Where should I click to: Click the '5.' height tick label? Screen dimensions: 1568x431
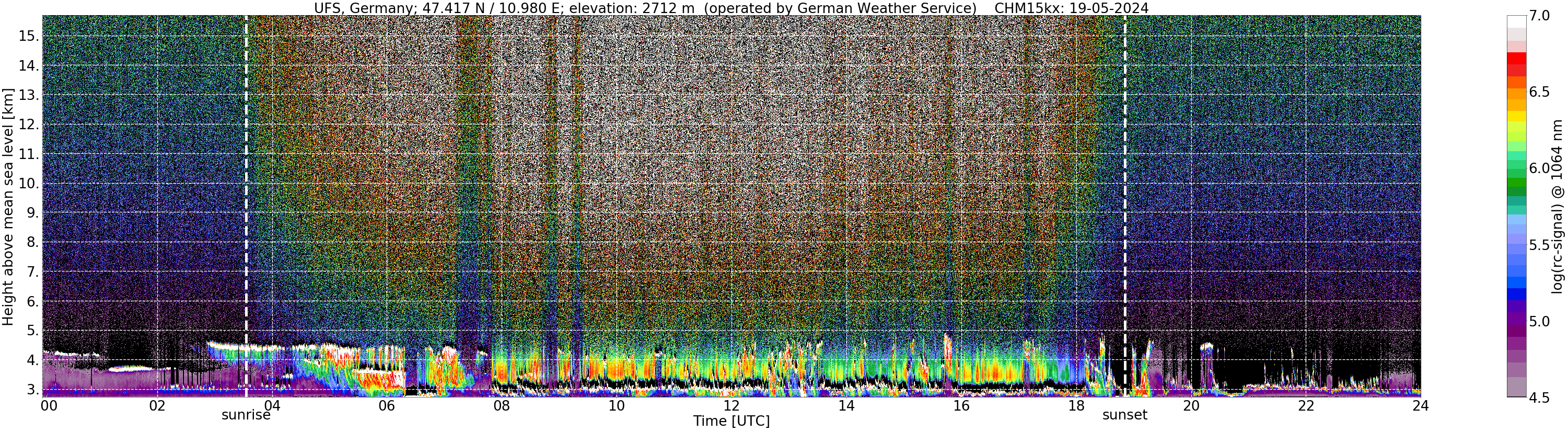click(32, 331)
